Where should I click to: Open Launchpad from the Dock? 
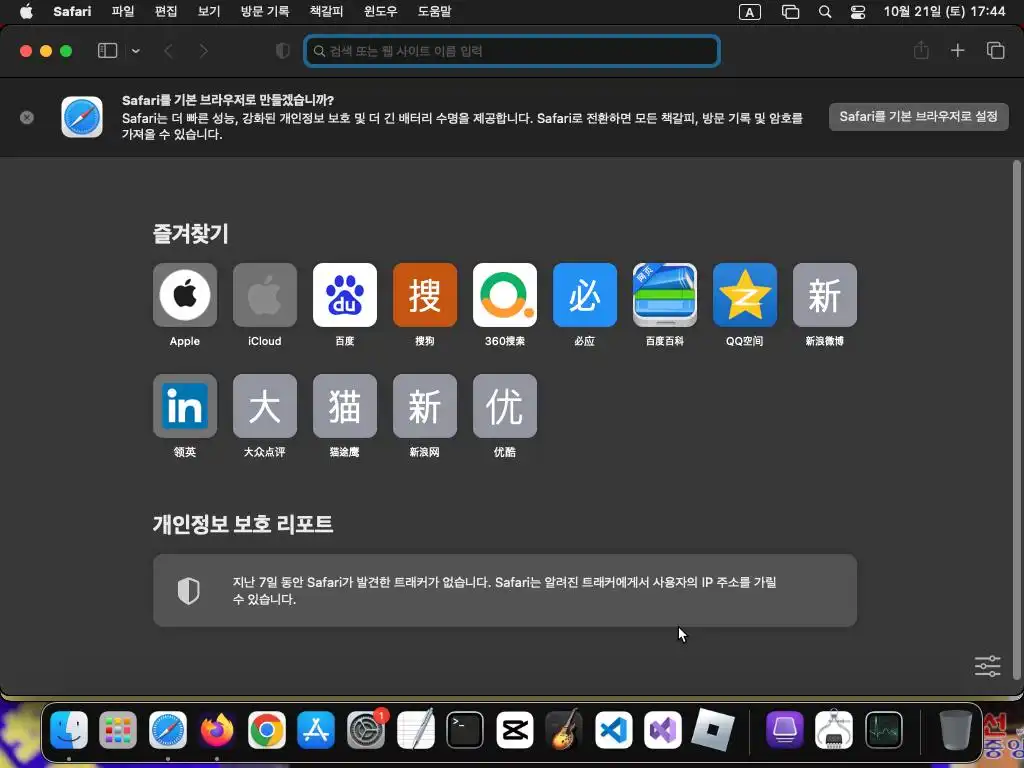[118, 729]
